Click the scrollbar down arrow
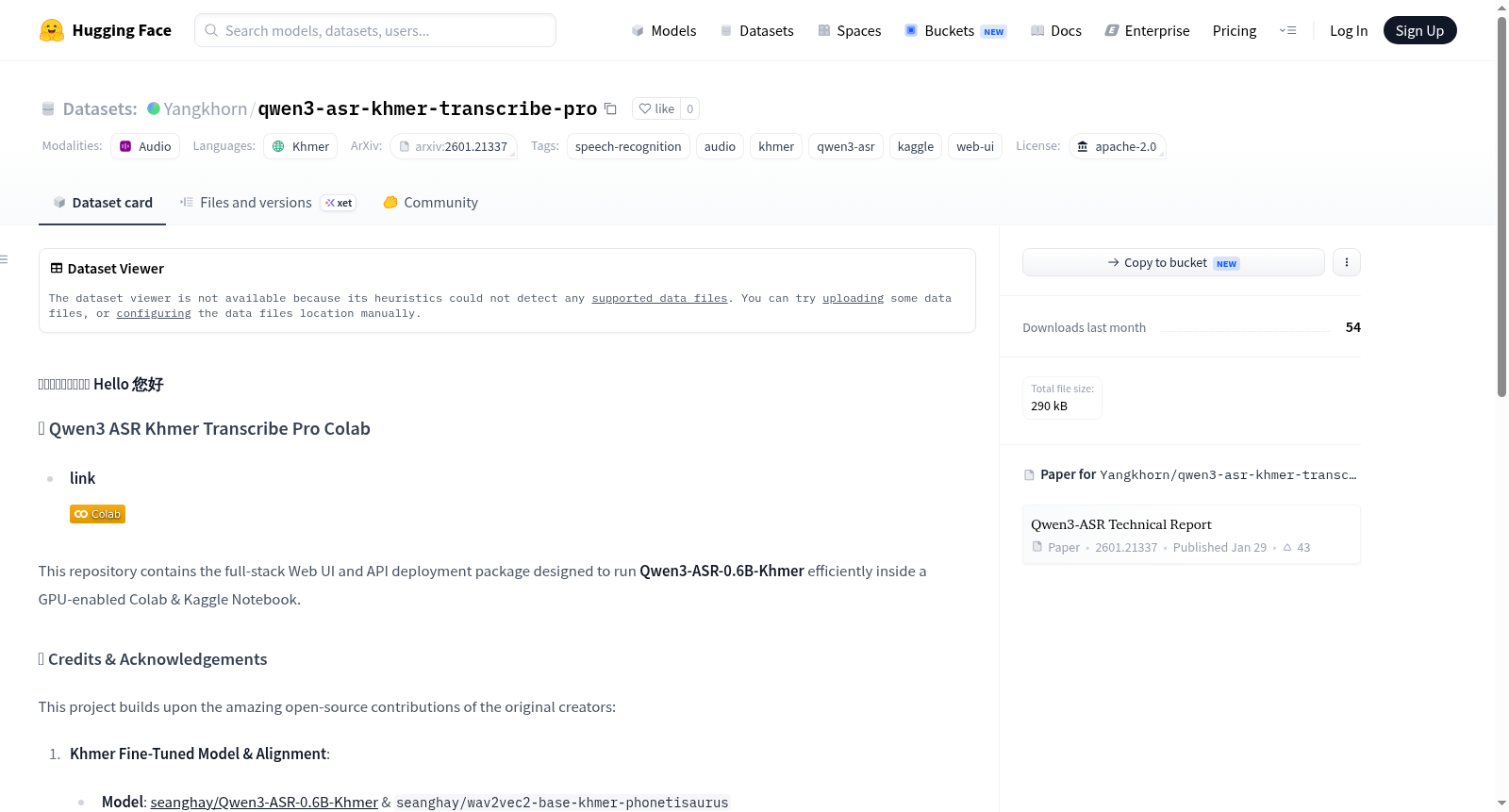Screen dimensions: 1509x812 pos(1501,804)
